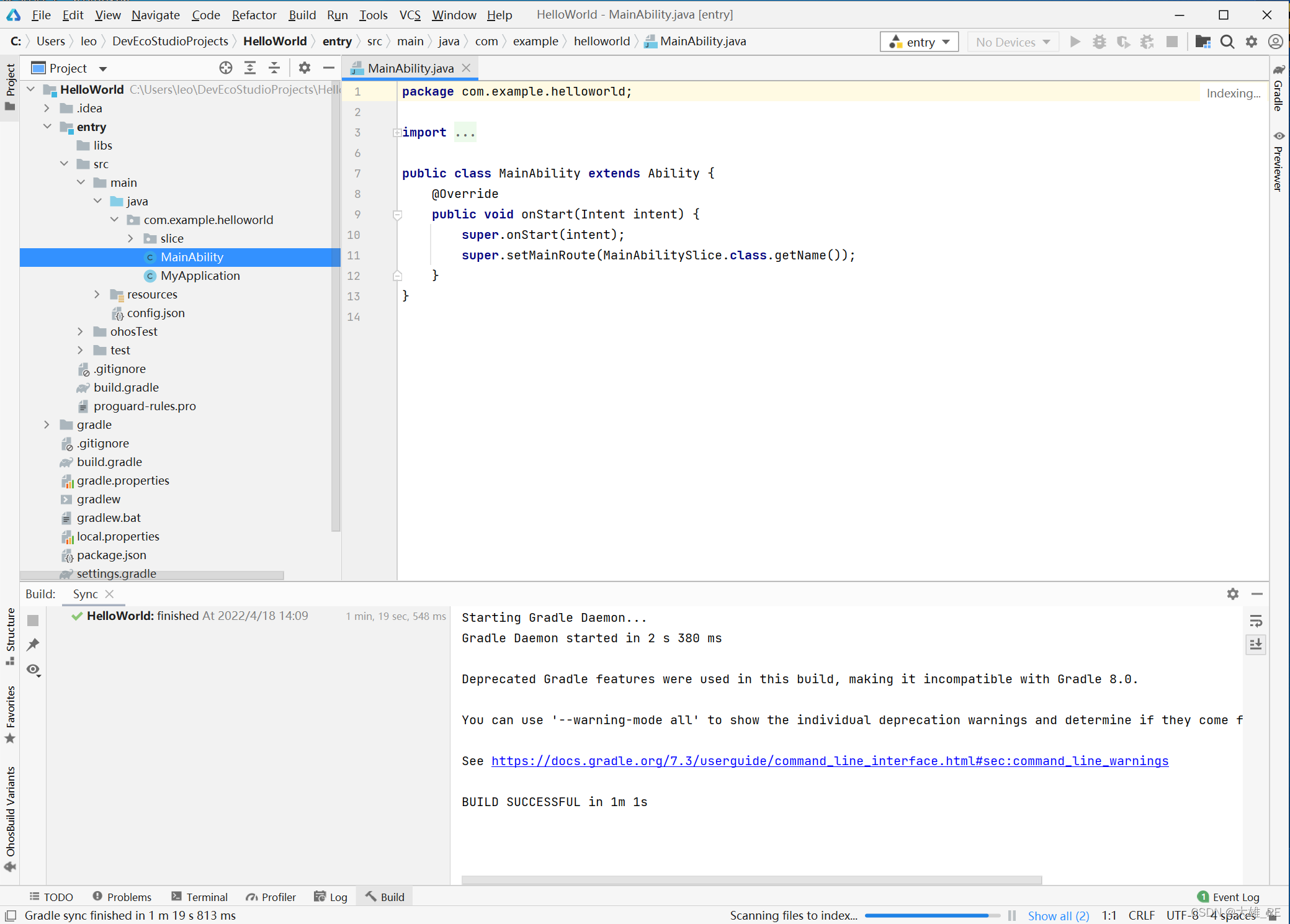
Task: Close the Sync build tab
Action: click(x=110, y=594)
